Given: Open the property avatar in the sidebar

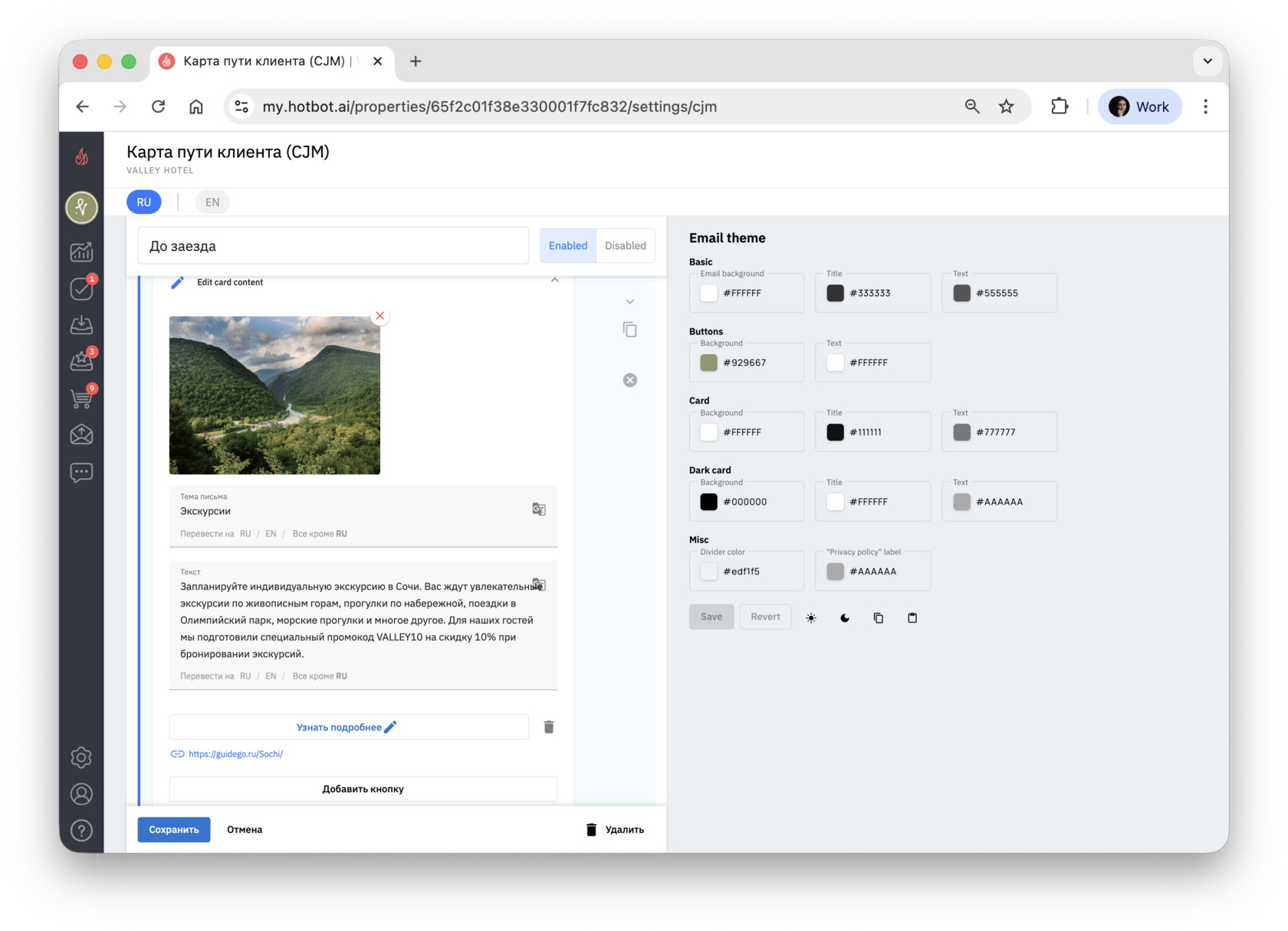Looking at the screenshot, I should pyautogui.click(x=81, y=207).
